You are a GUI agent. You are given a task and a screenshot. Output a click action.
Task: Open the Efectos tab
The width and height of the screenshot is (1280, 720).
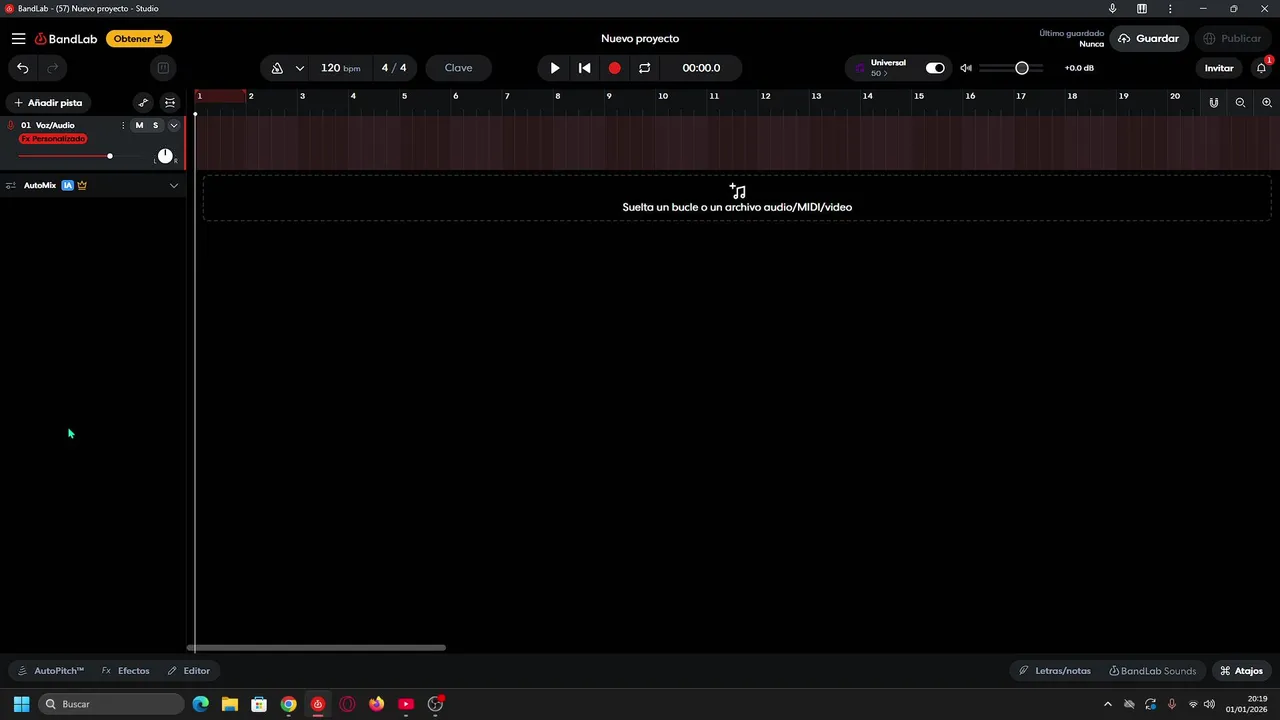pyautogui.click(x=126, y=671)
